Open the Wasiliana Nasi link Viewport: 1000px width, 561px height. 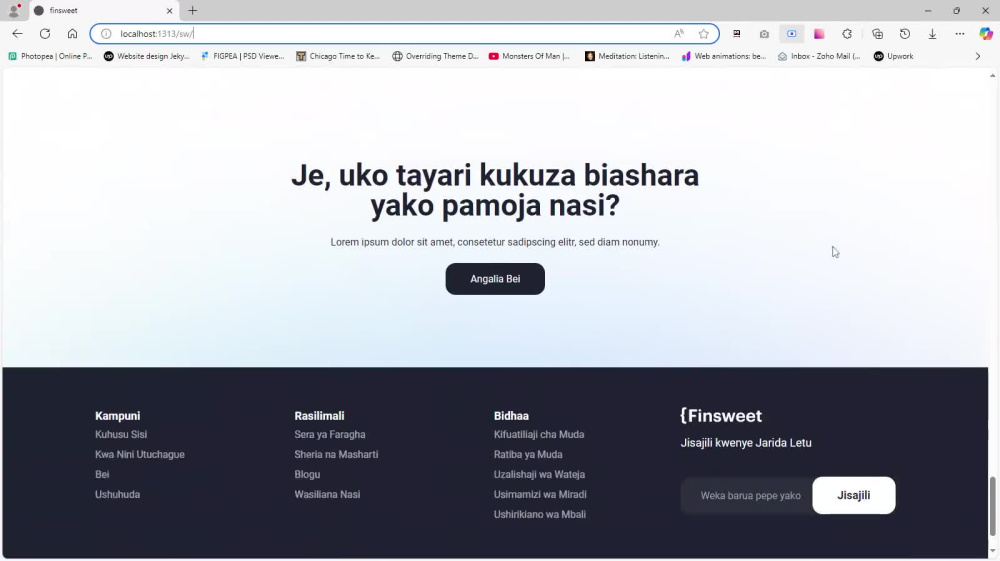(327, 494)
